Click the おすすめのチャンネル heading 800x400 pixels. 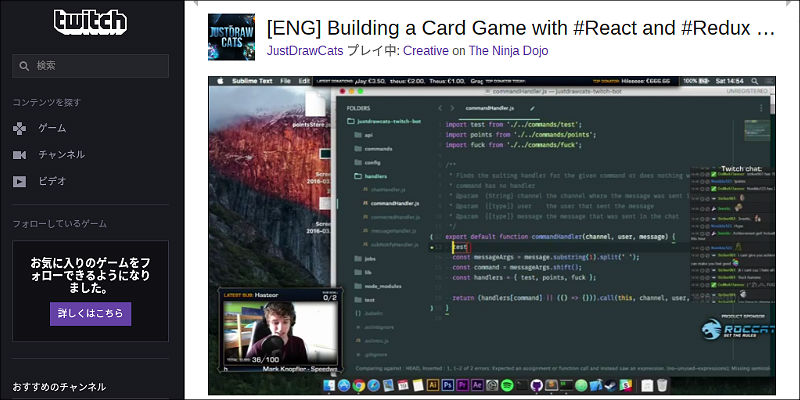coord(59,386)
